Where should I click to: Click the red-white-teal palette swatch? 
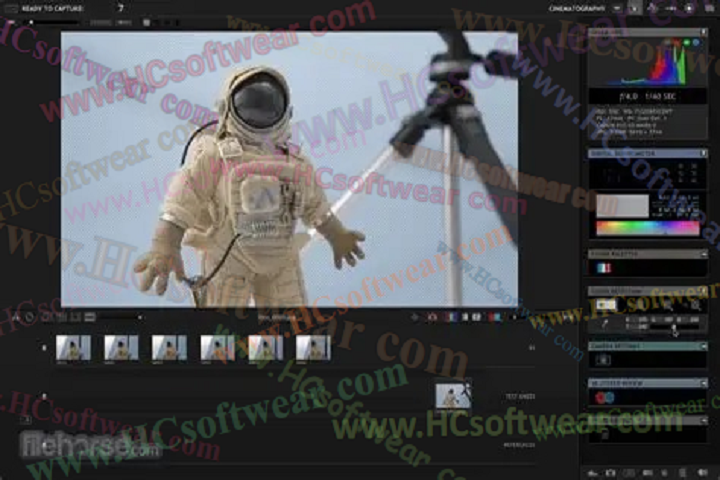[604, 268]
